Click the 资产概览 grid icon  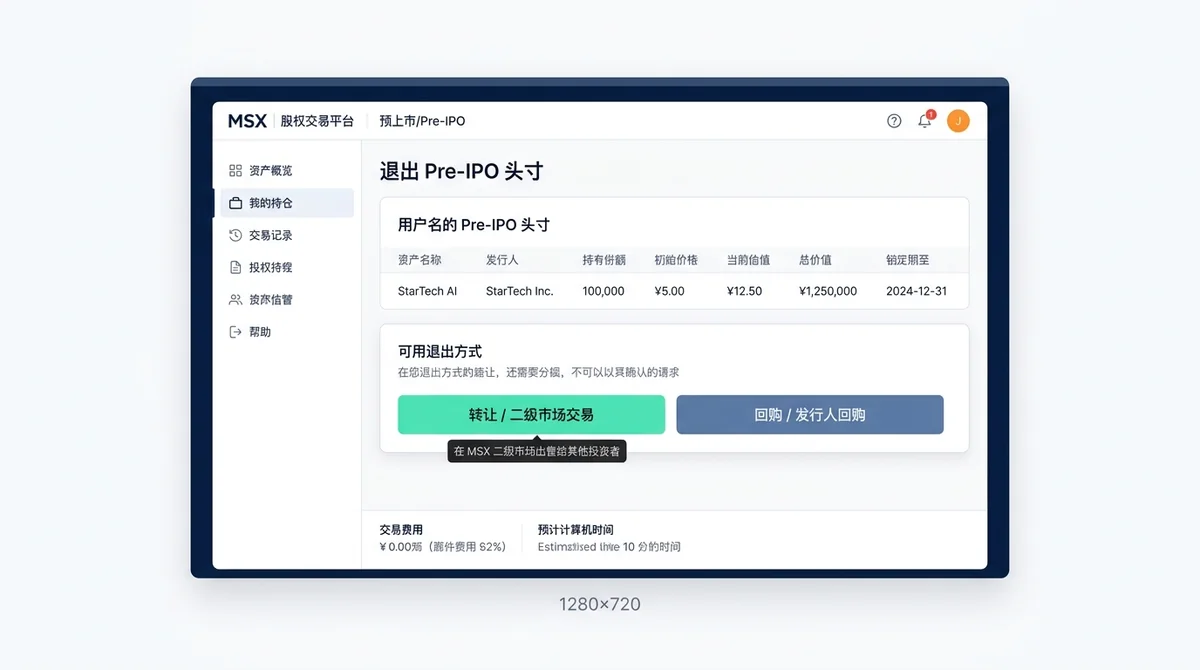(236, 171)
